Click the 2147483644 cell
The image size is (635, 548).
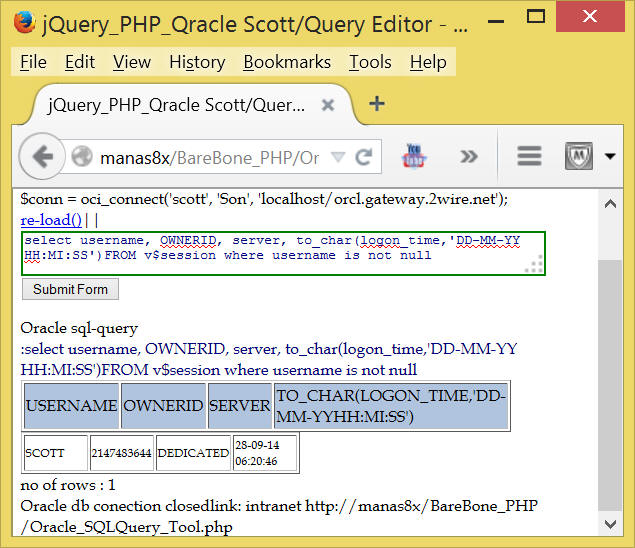click(x=122, y=453)
